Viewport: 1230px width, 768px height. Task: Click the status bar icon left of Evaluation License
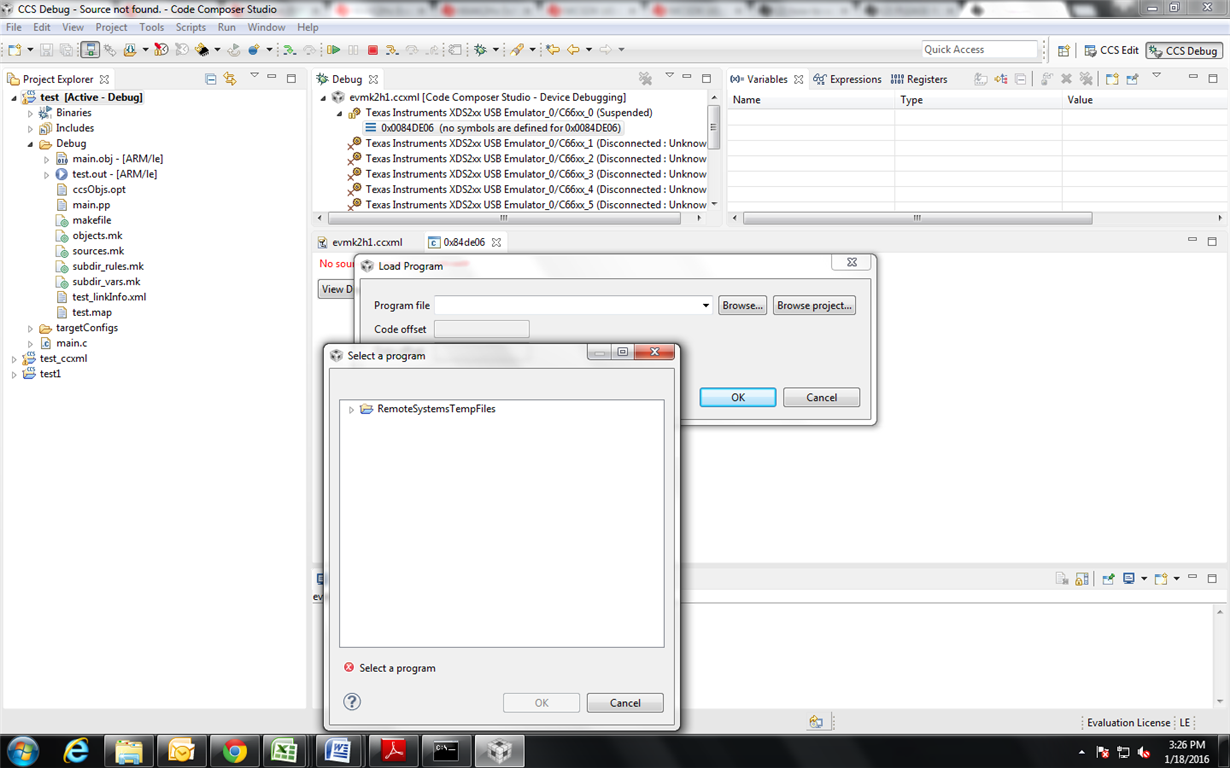pyautogui.click(x=816, y=722)
